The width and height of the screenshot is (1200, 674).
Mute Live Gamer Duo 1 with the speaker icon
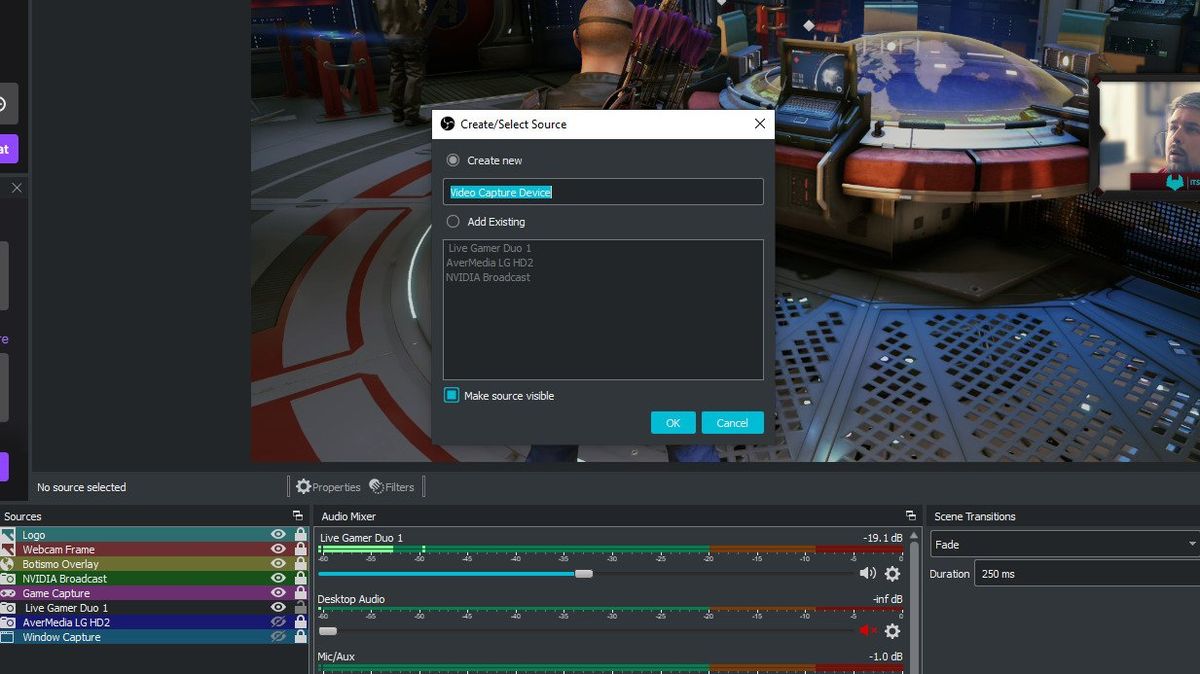click(867, 573)
